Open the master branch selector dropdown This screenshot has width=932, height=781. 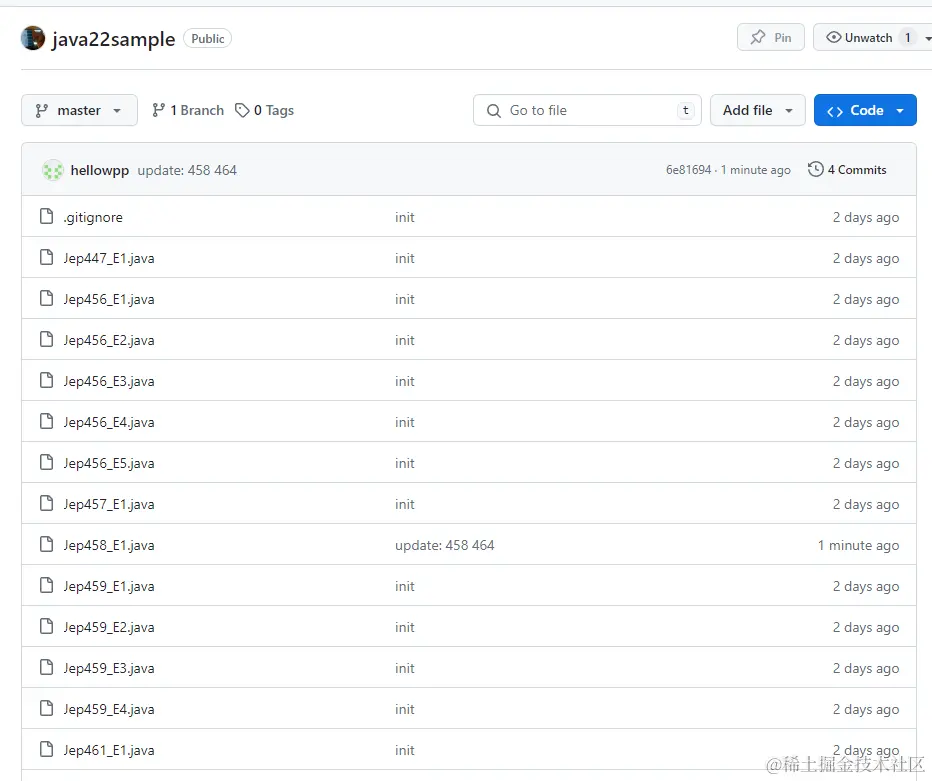click(79, 110)
